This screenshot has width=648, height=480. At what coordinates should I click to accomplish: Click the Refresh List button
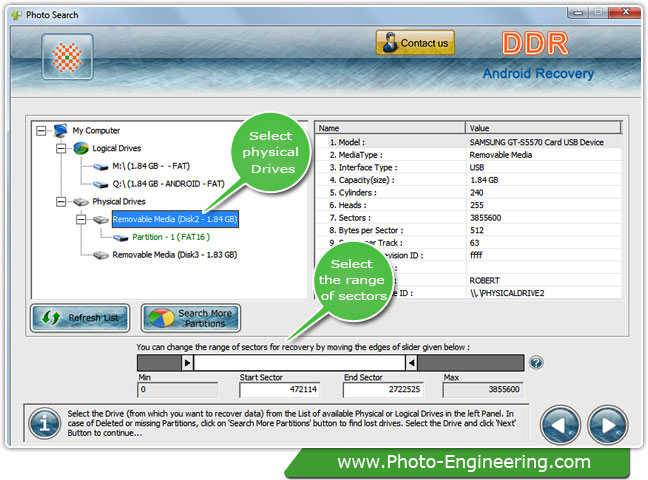coord(80,318)
